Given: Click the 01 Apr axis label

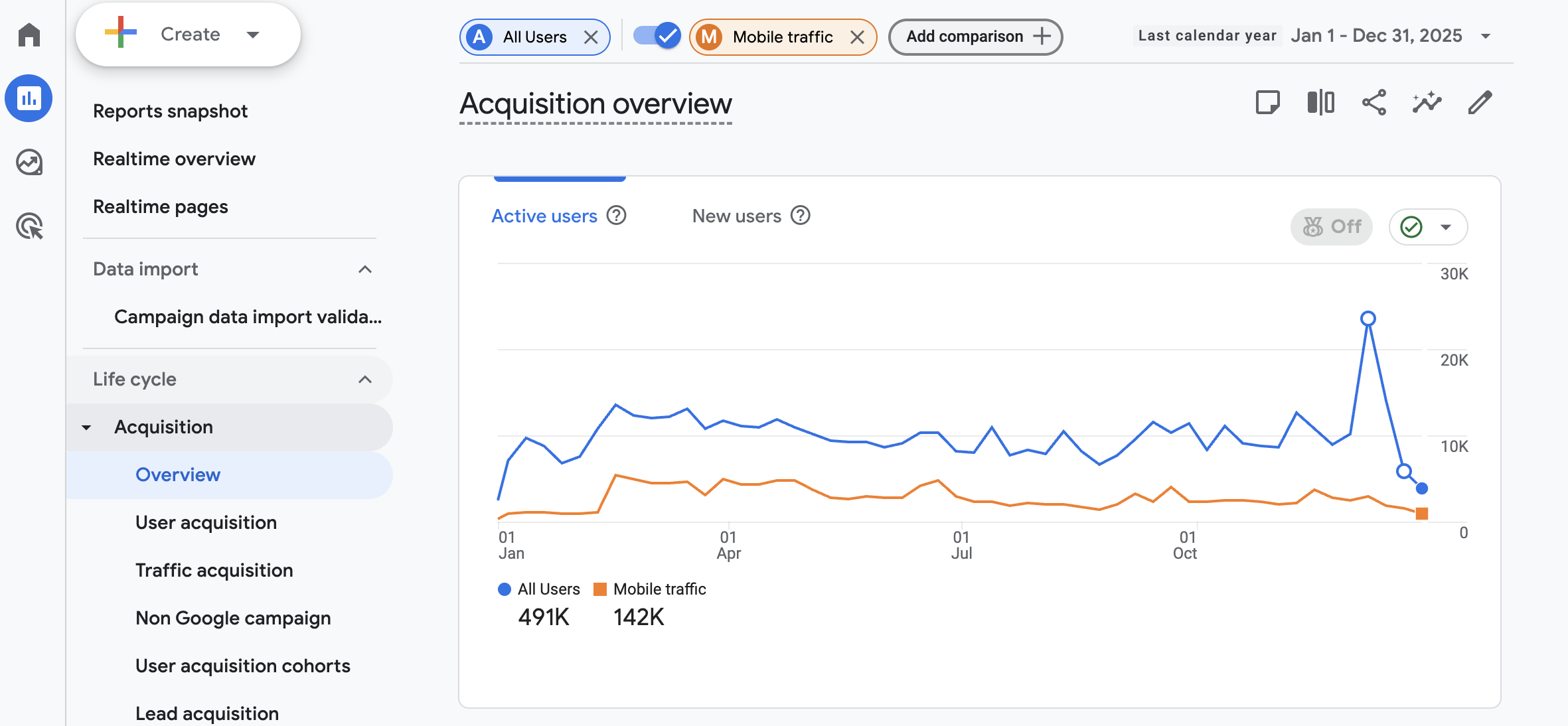Looking at the screenshot, I should [729, 545].
